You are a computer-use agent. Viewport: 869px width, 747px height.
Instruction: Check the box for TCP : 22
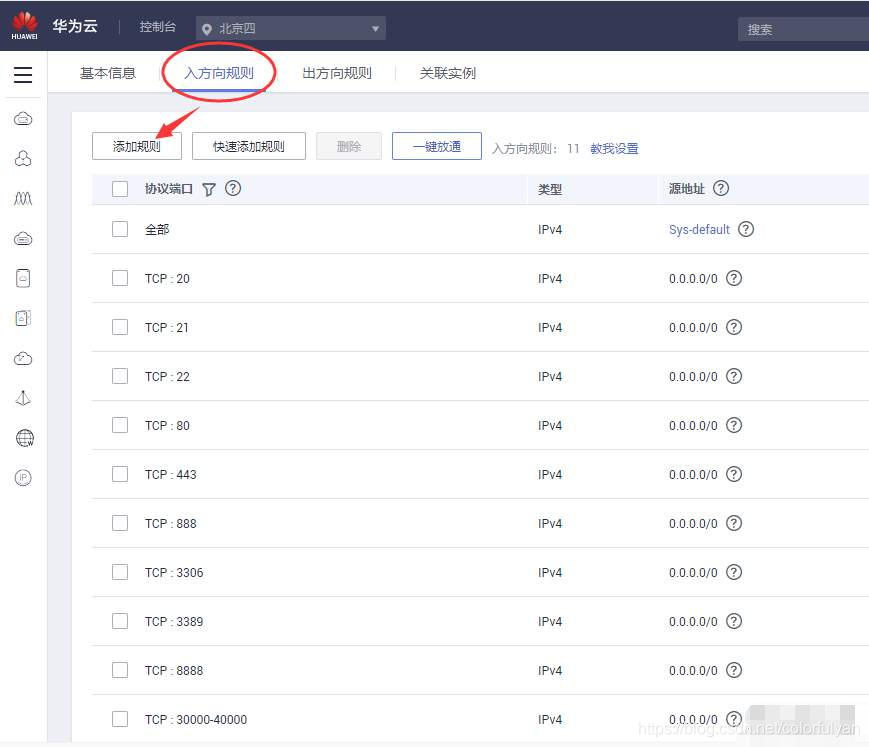[x=120, y=376]
